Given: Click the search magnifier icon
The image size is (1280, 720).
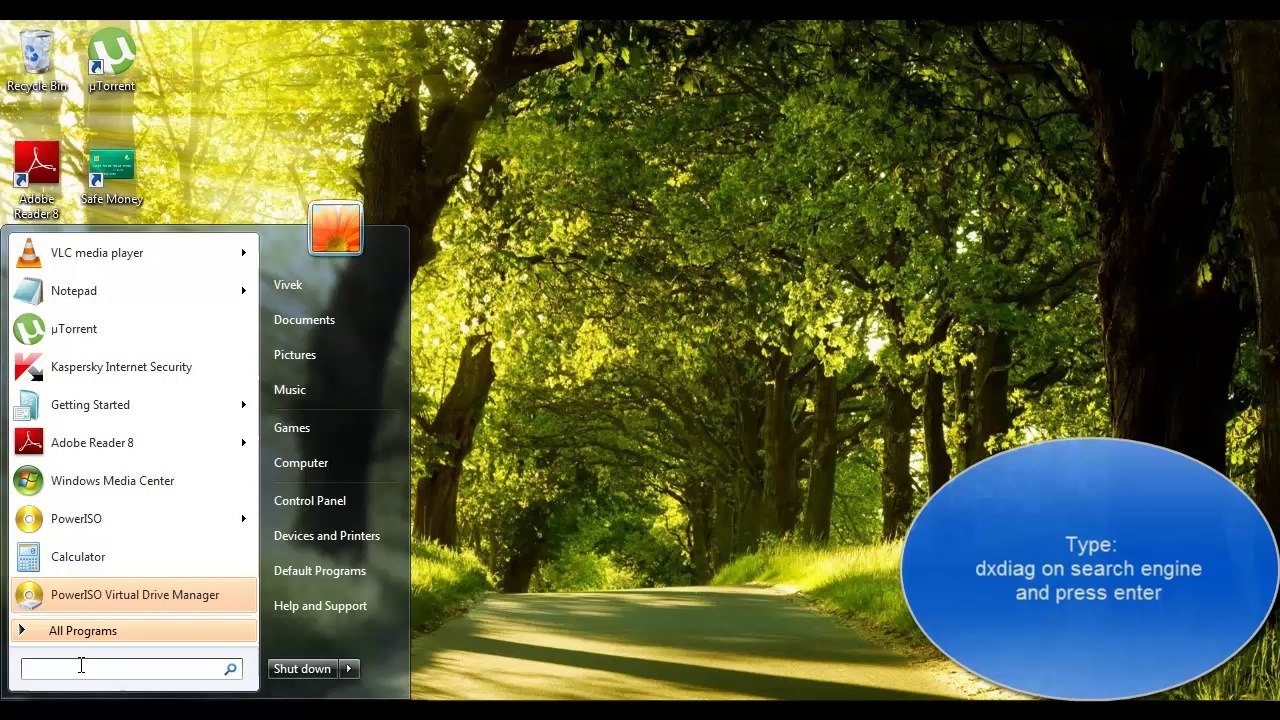Looking at the screenshot, I should (x=231, y=669).
